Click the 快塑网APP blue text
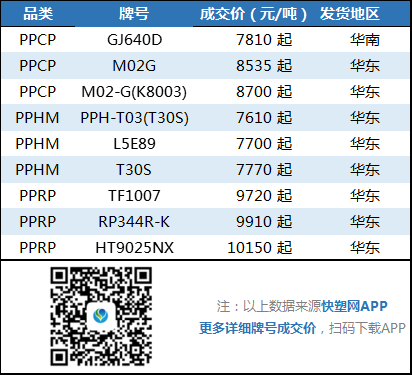This screenshot has height=375, width=412. tap(354, 306)
